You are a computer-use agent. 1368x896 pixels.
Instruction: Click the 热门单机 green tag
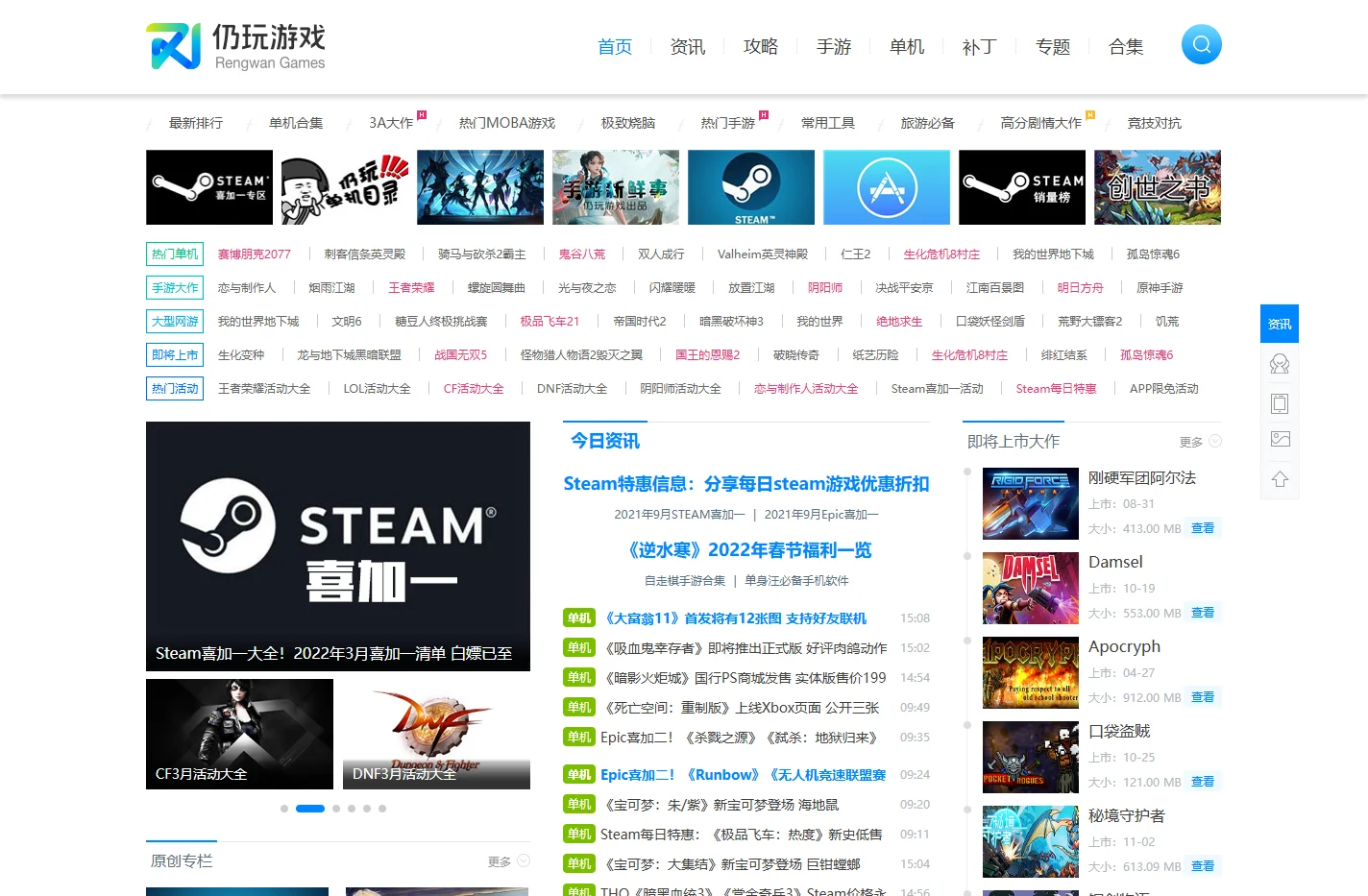tap(175, 254)
